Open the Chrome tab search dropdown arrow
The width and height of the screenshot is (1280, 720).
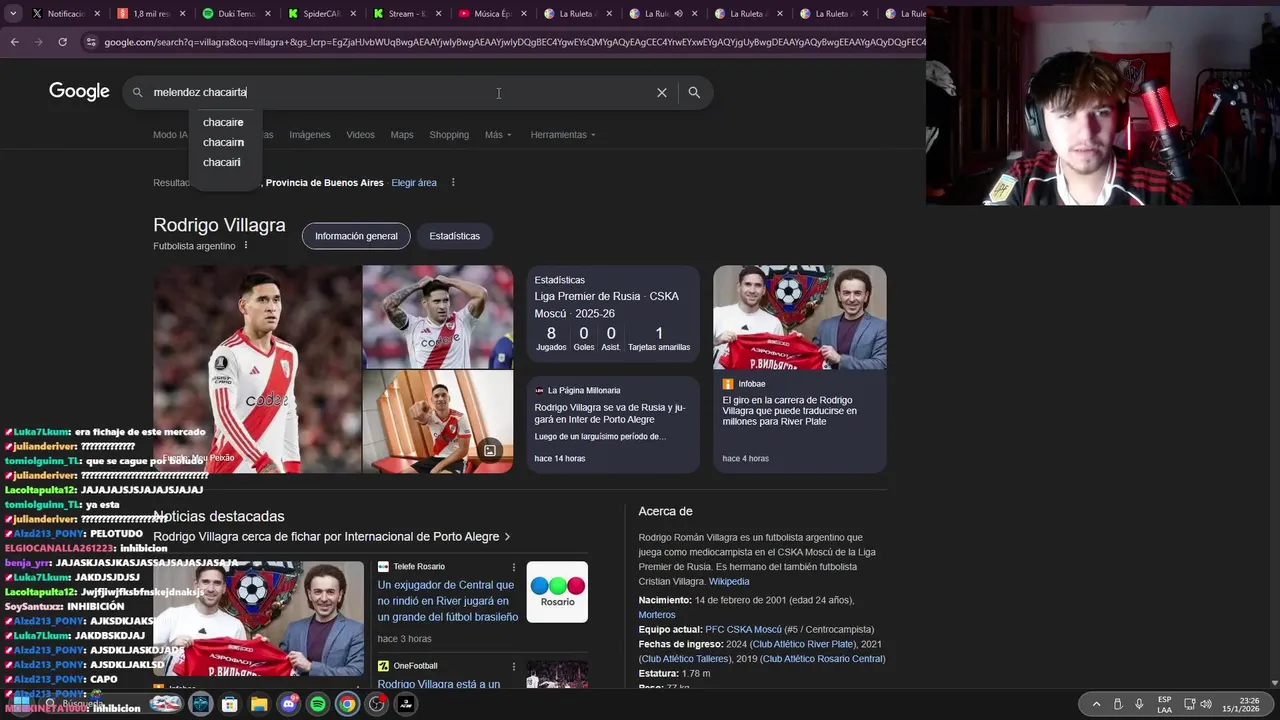(13, 14)
